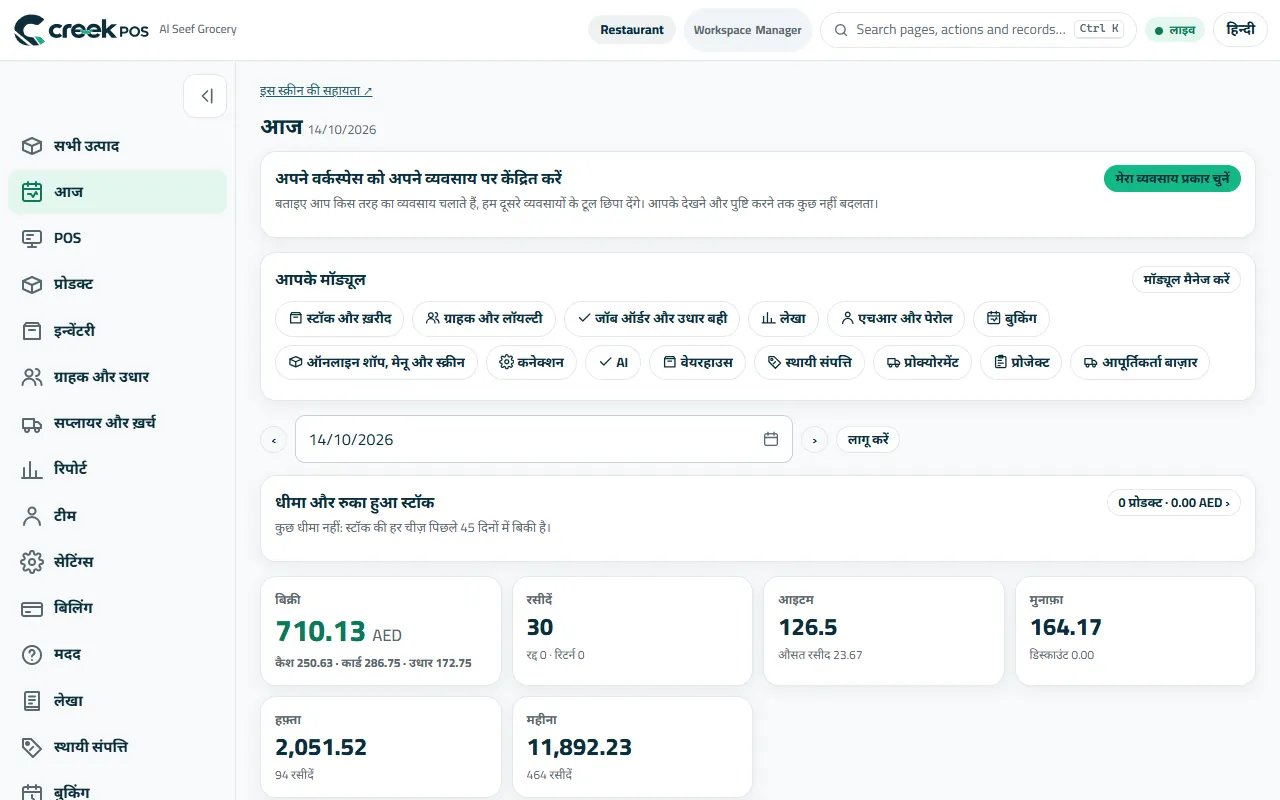
Task: Click the POS monitor icon in sidebar
Action: [x=32, y=238]
